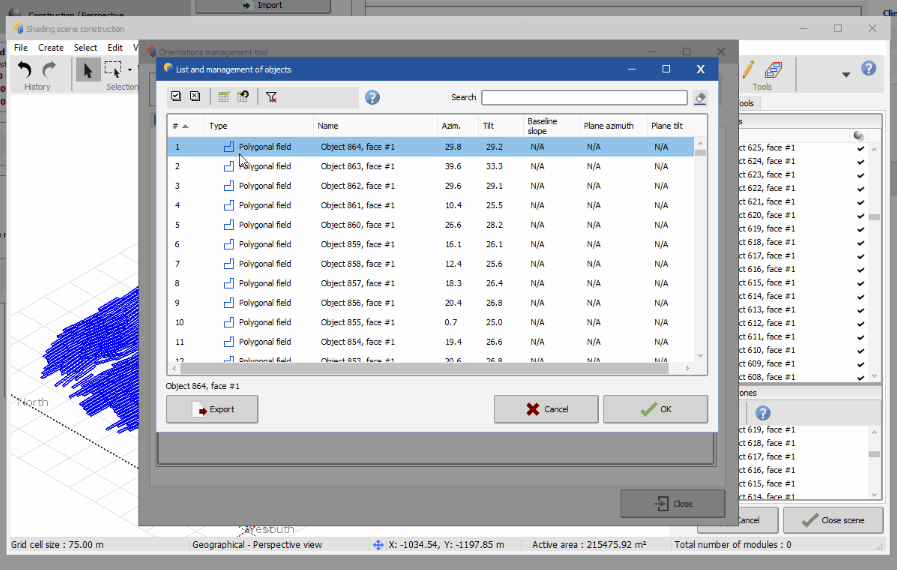The height and width of the screenshot is (570, 897).
Task: Sort by the Baseline slope column header
Action: pos(551,126)
